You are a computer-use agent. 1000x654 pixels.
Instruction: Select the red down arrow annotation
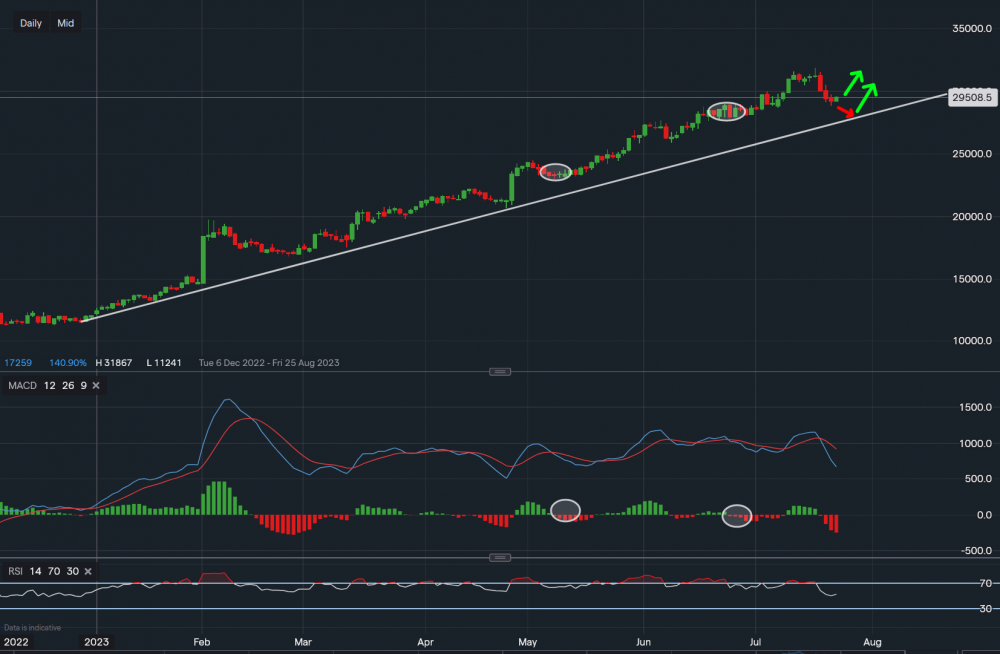(x=845, y=110)
